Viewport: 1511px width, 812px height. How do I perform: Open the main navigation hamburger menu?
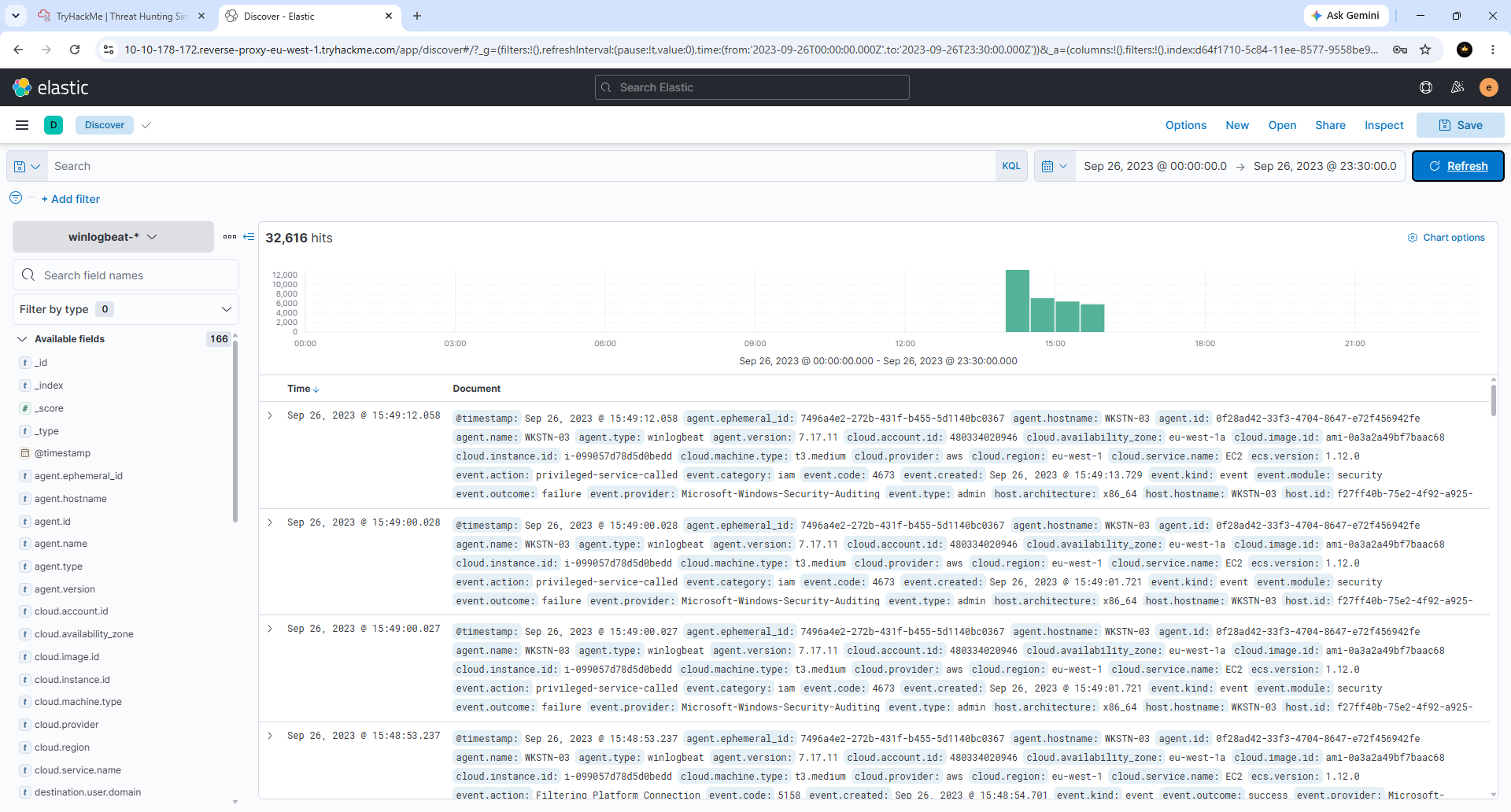[x=22, y=125]
